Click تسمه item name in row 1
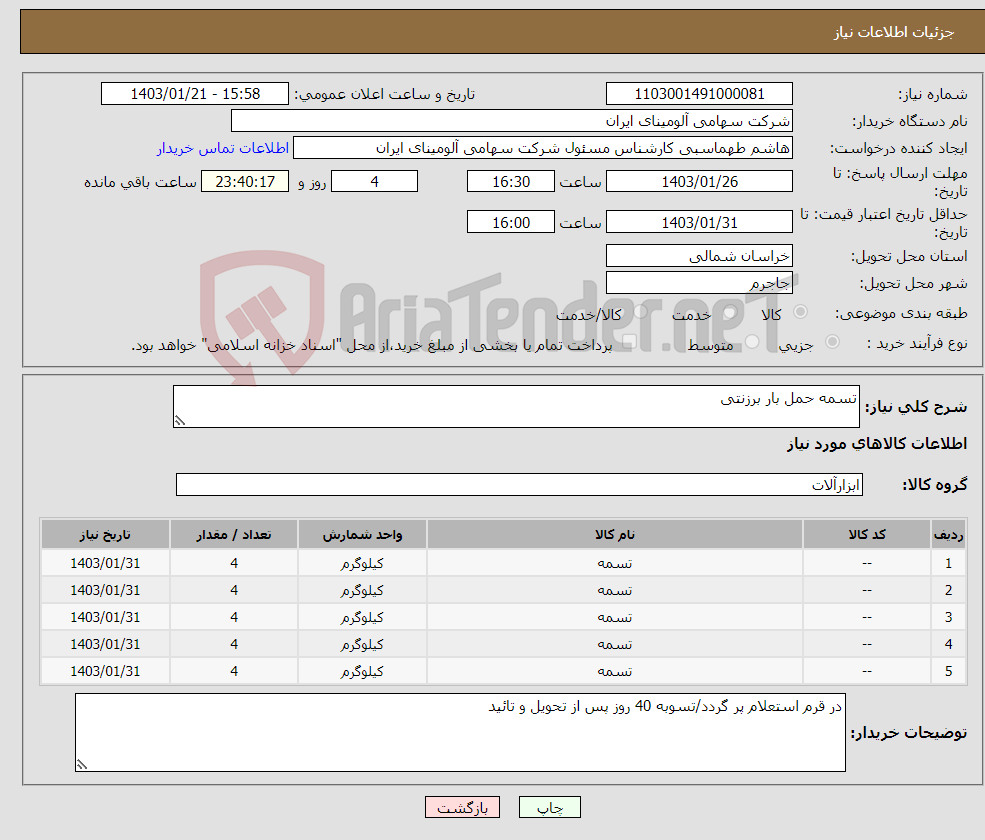The image size is (985, 840). [x=614, y=564]
